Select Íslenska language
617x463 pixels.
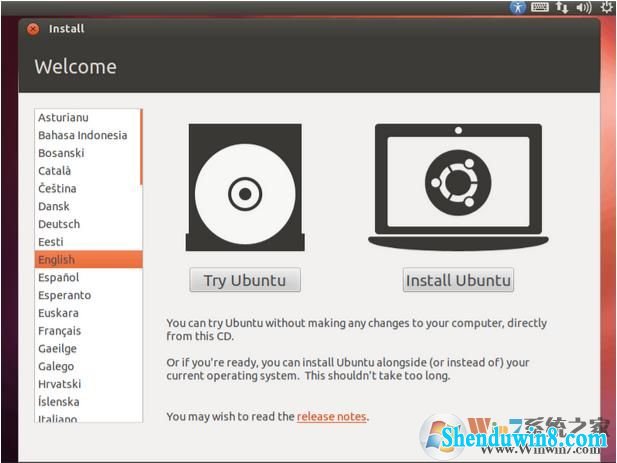point(88,402)
